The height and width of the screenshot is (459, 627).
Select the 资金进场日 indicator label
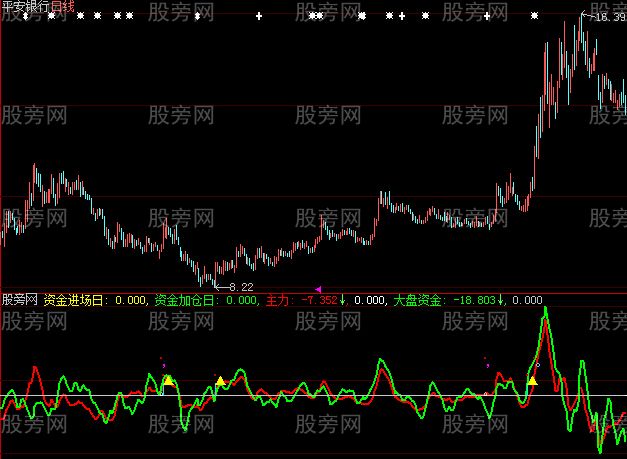coord(77,299)
